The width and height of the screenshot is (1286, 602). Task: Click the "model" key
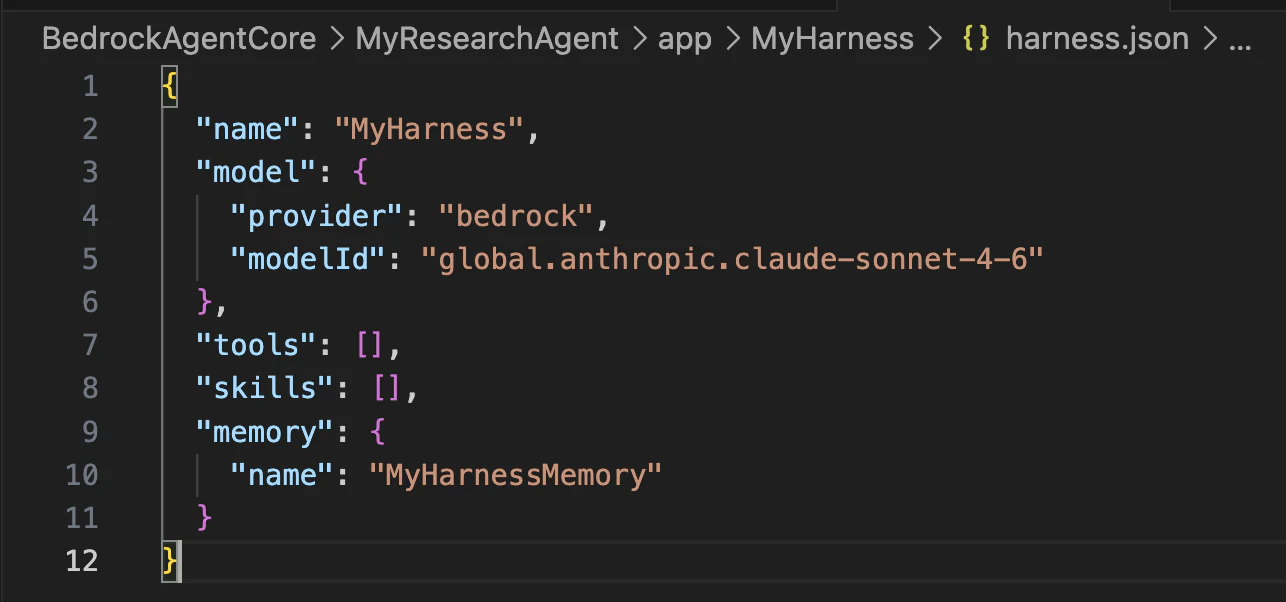point(257,172)
